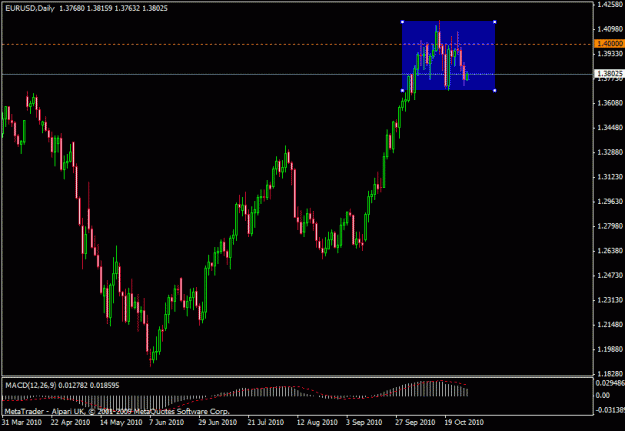Click the 7 Jun 2010 date label
The width and height of the screenshot is (625, 431).
click(167, 422)
